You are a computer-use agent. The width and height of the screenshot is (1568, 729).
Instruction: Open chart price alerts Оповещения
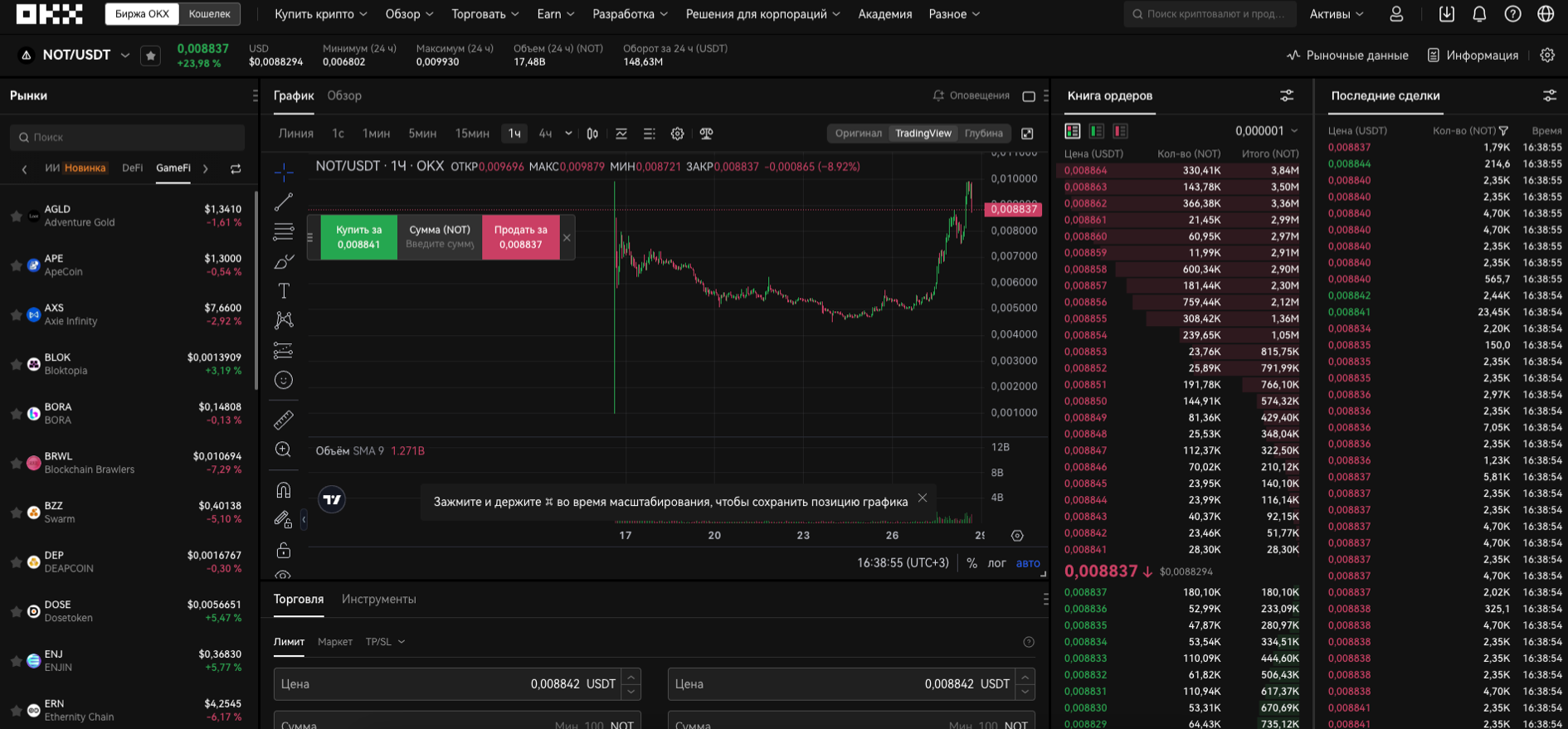971,95
